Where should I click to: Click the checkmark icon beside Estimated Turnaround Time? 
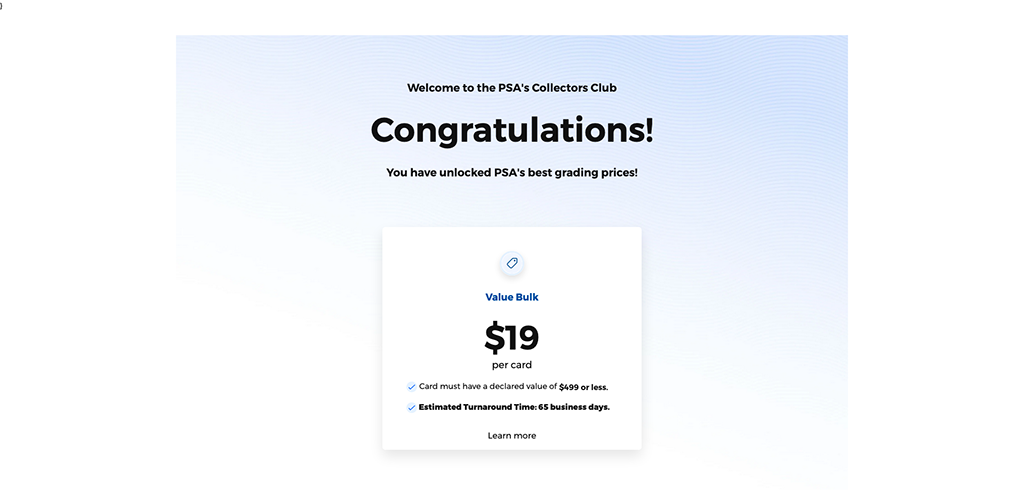411,407
